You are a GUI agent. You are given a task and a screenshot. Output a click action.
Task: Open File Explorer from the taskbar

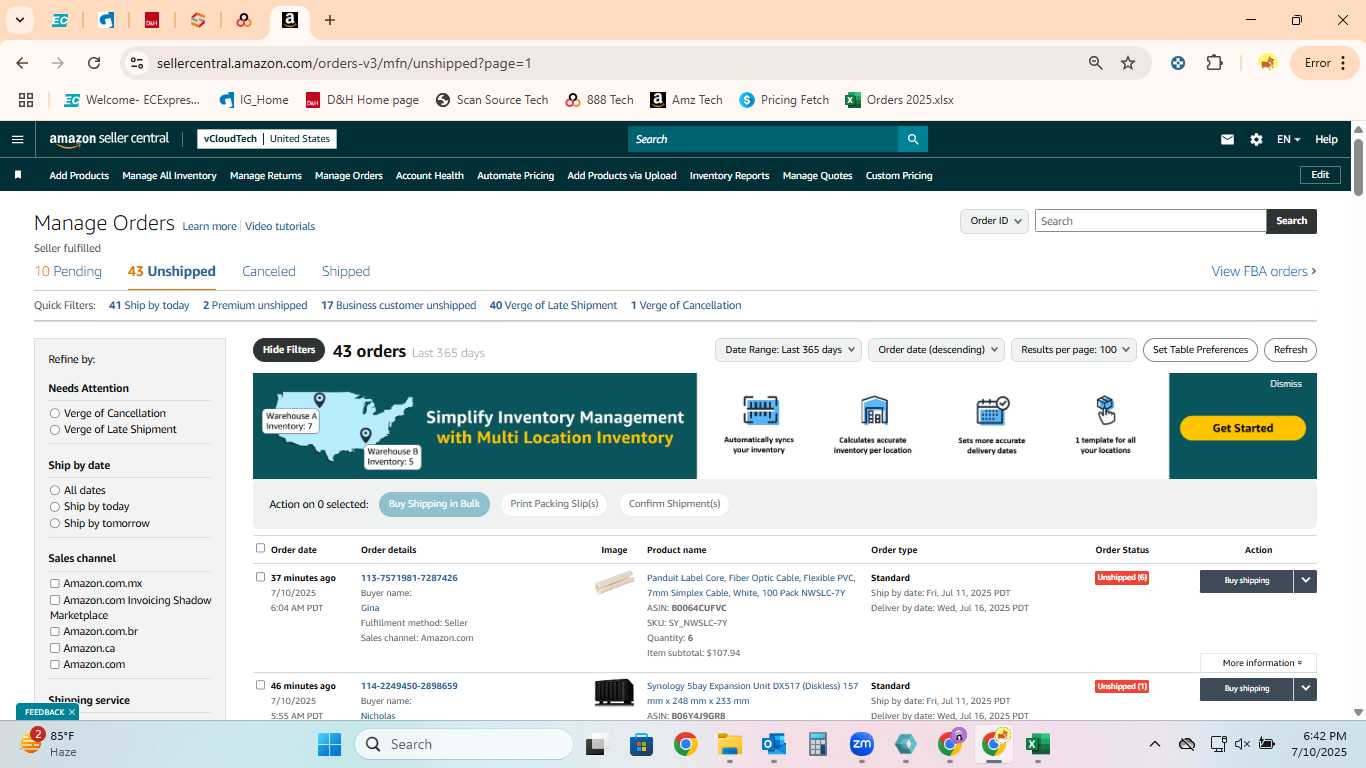tap(729, 744)
